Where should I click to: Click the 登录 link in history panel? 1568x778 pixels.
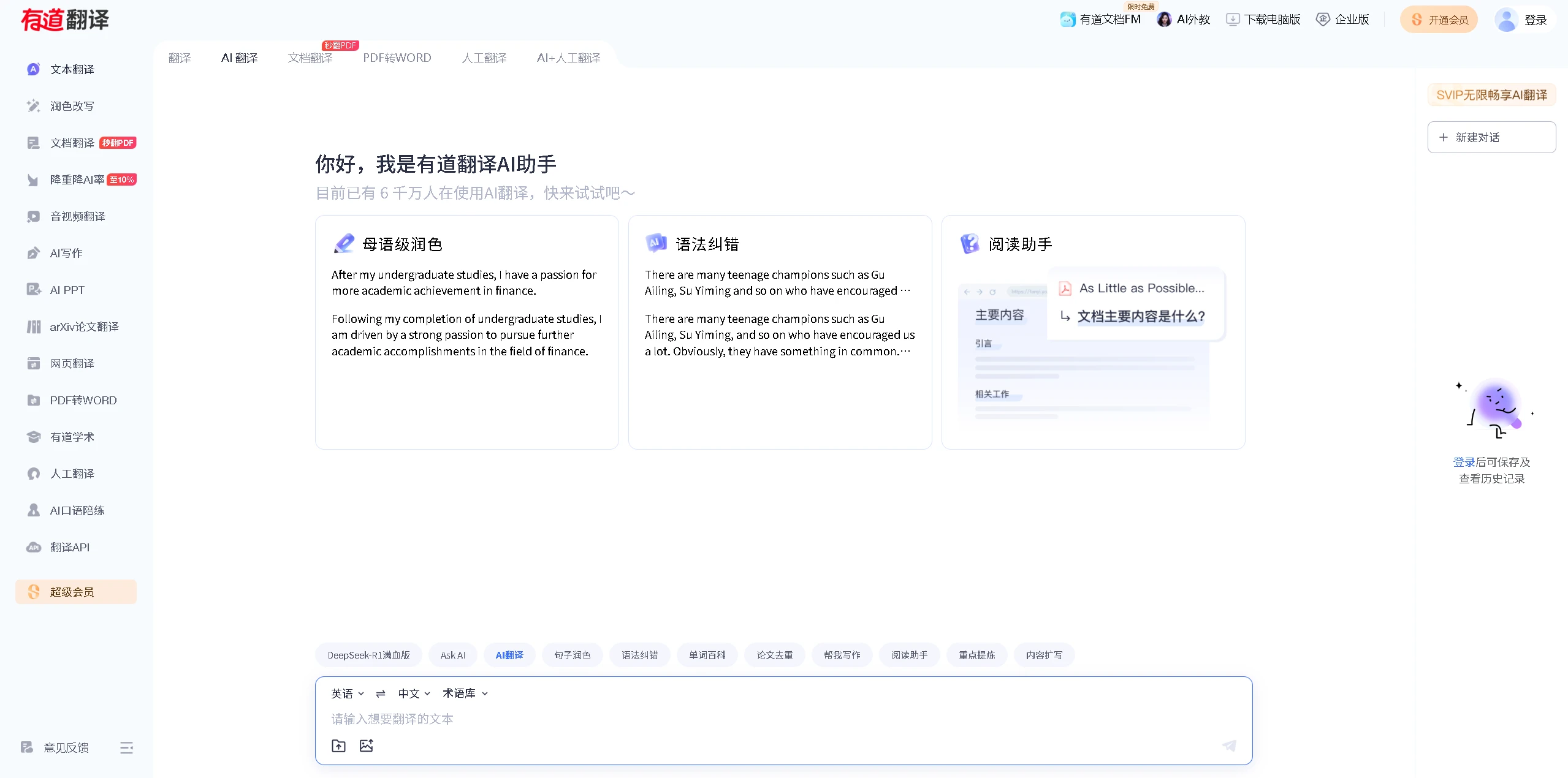coord(1464,463)
